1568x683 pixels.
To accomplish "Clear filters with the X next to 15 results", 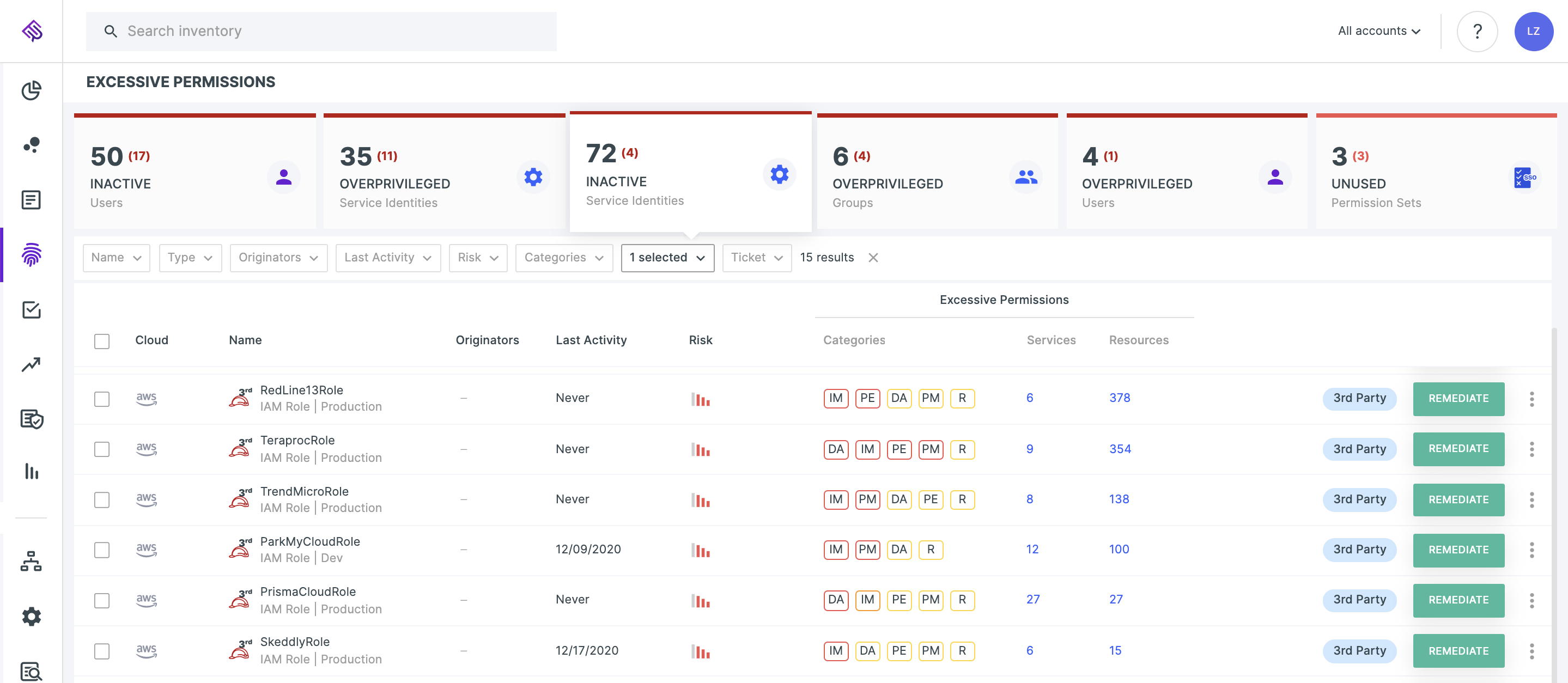I will click(x=873, y=258).
